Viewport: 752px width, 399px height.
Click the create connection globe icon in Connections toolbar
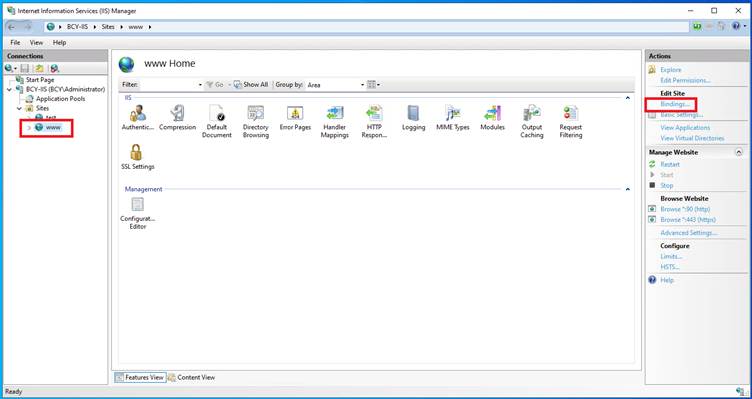[9, 69]
